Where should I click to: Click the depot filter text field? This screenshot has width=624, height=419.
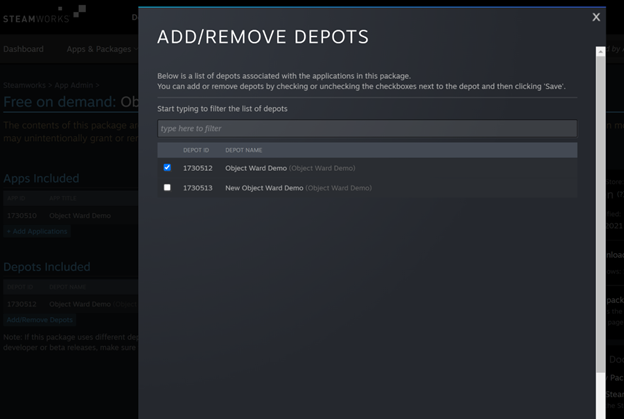pos(366,129)
